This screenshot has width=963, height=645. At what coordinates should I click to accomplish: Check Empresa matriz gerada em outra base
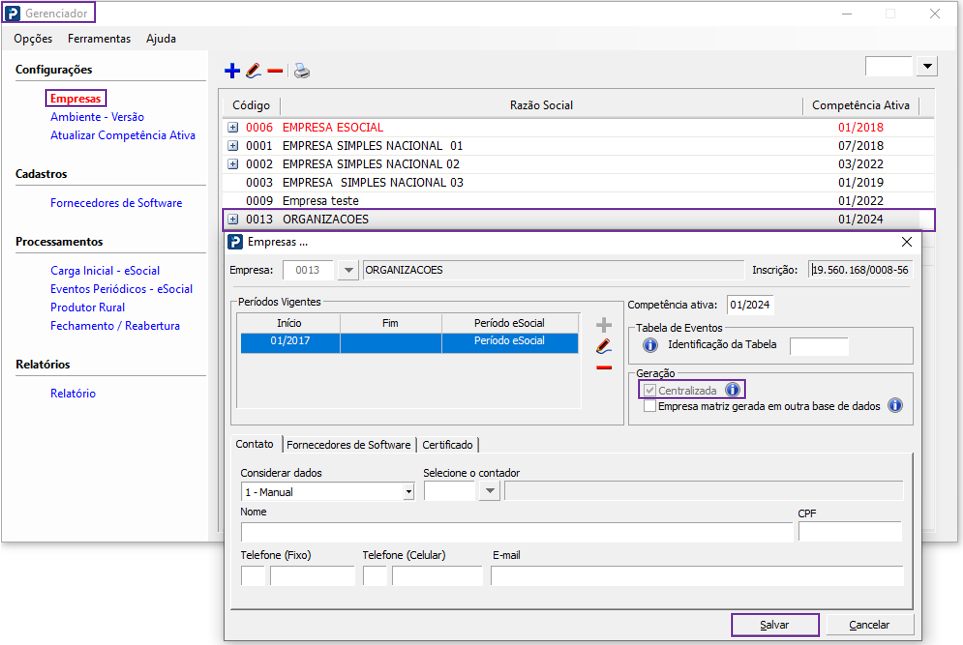tap(649, 406)
